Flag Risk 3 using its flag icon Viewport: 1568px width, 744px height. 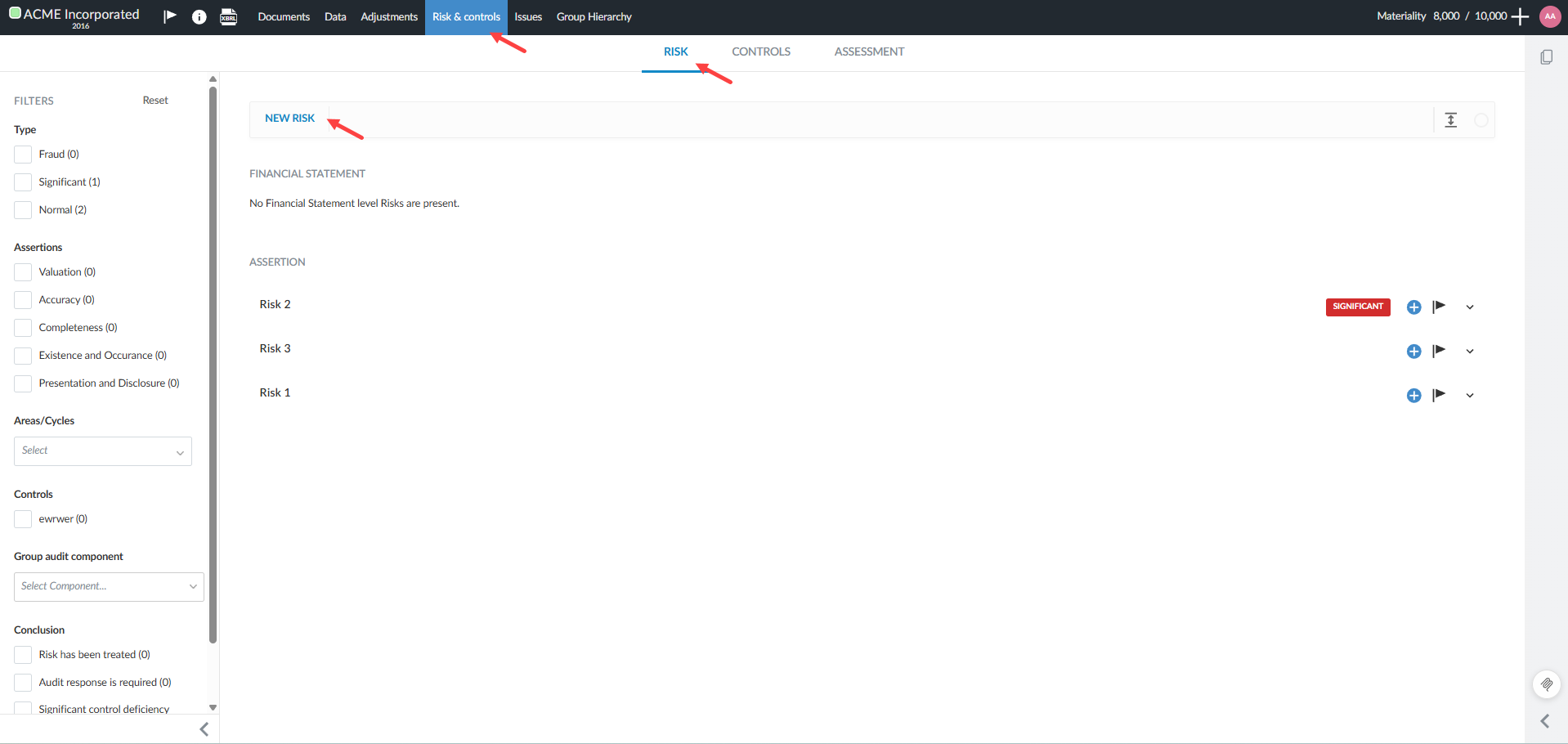[x=1439, y=351]
